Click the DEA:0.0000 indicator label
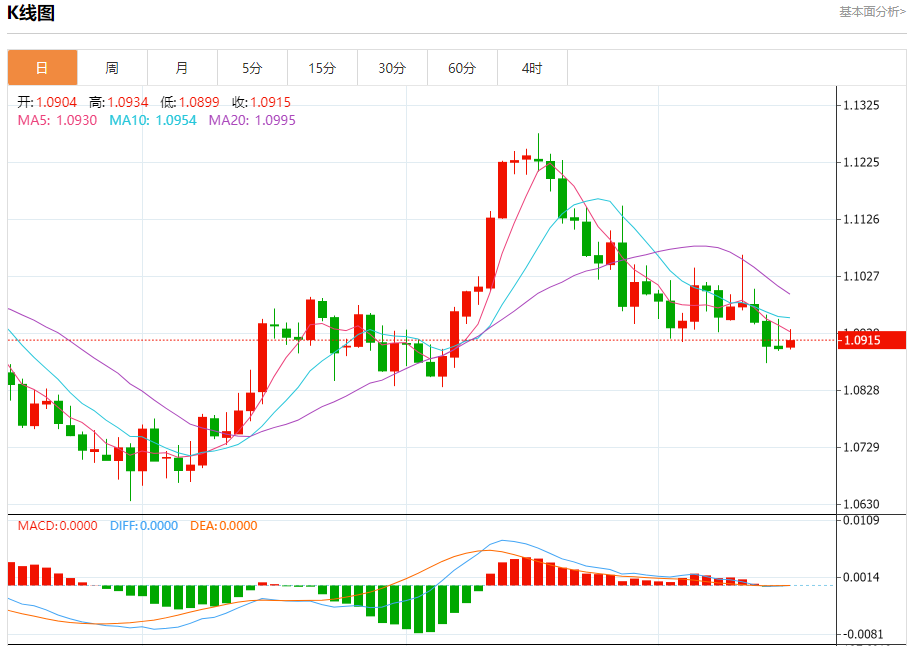Screen dimensions: 913x646 point(224,526)
